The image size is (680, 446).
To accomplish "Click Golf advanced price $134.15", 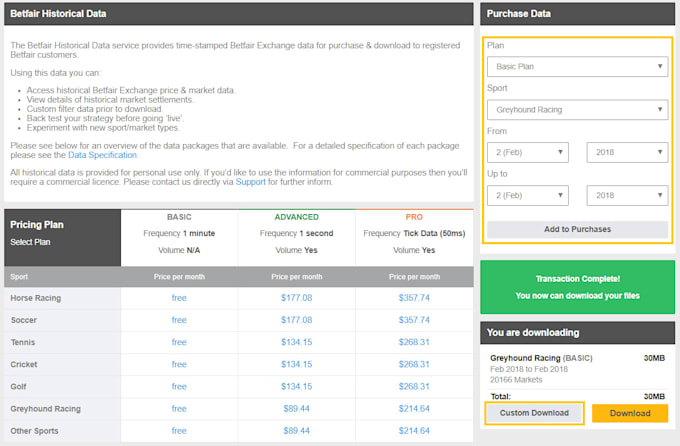I will click(x=297, y=387).
